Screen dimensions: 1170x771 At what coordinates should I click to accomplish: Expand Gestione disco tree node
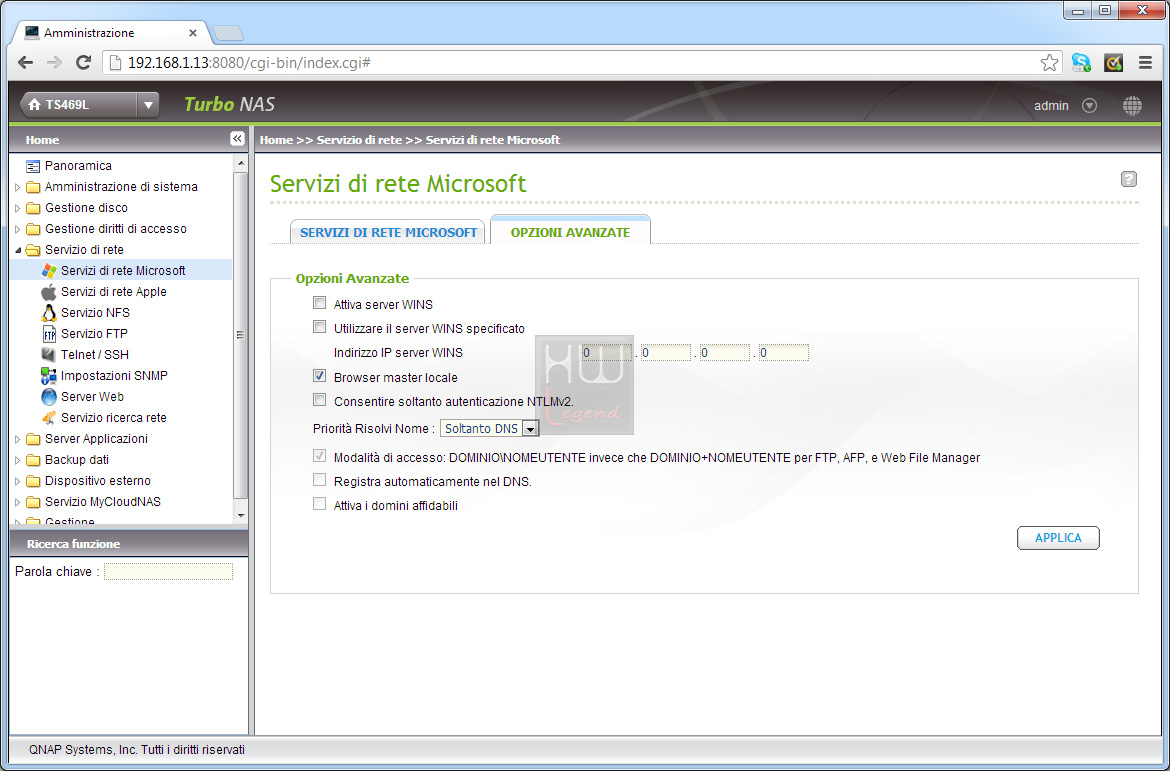pyautogui.click(x=18, y=207)
